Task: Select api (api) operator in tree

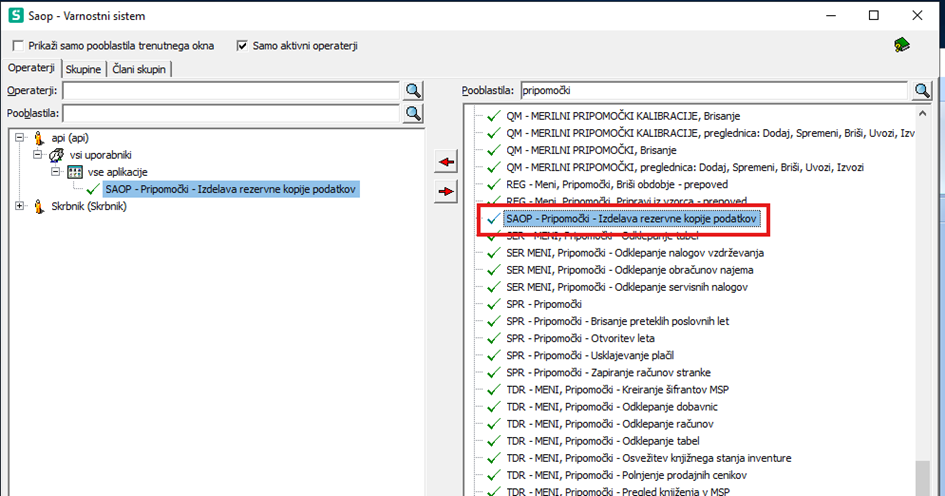Action: (70, 138)
